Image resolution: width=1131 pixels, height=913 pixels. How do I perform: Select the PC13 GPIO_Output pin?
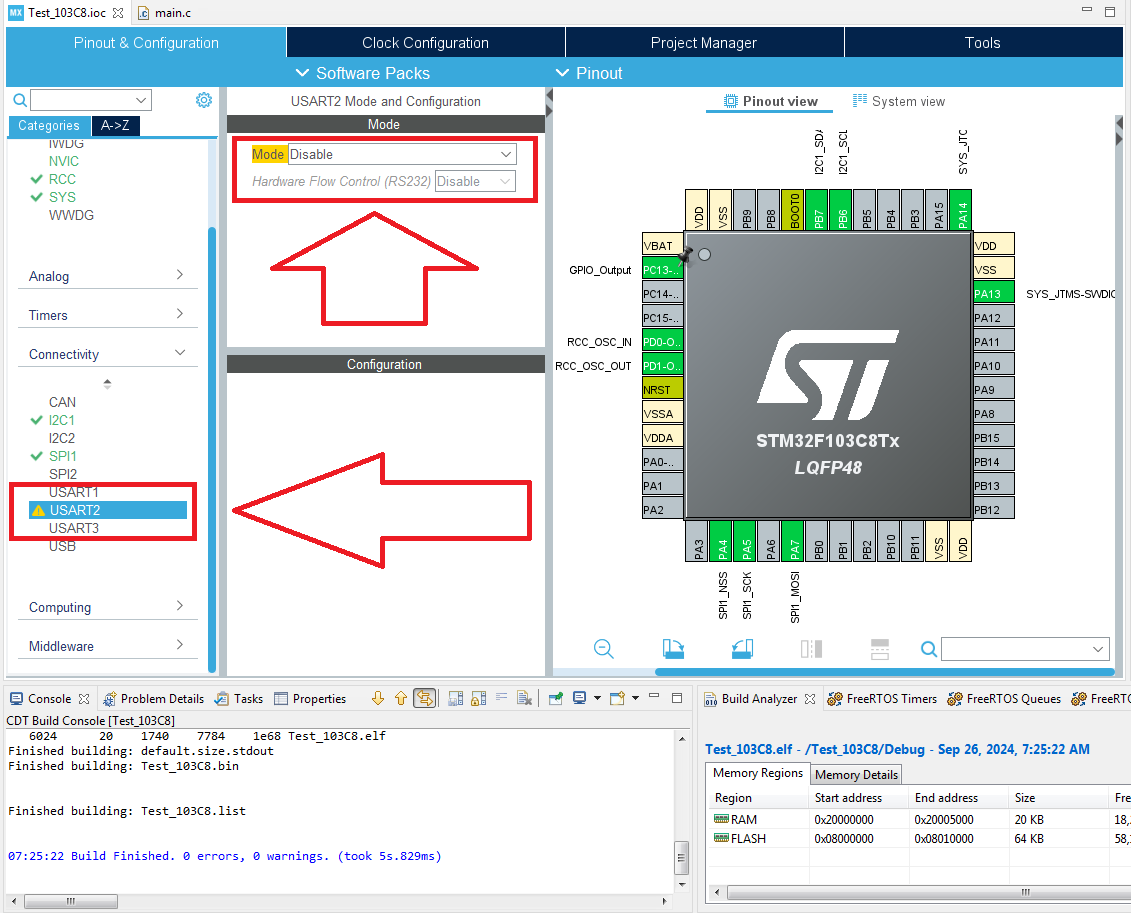pyautogui.click(x=662, y=270)
